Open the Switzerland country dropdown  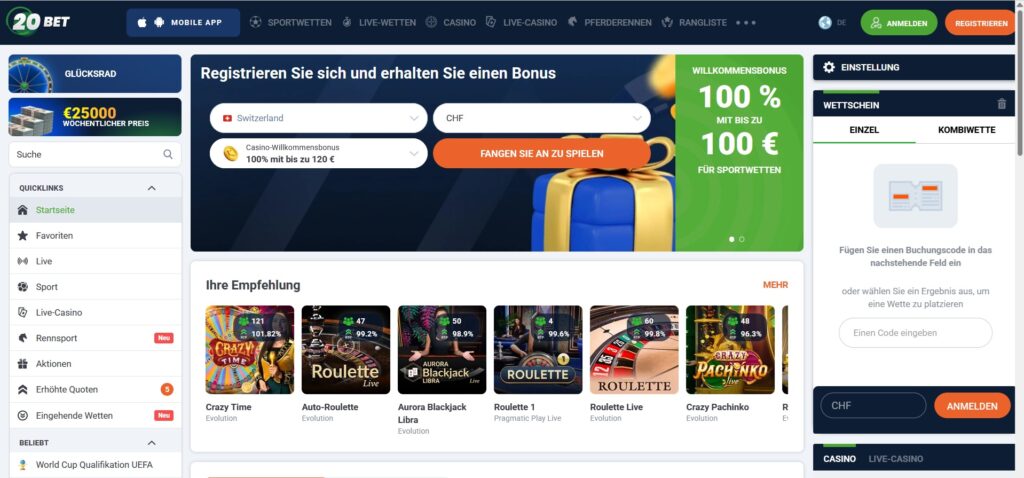pyautogui.click(x=319, y=118)
